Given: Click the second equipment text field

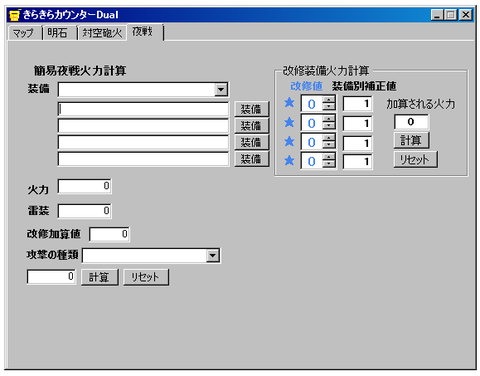Looking at the screenshot, I should click(143, 126).
